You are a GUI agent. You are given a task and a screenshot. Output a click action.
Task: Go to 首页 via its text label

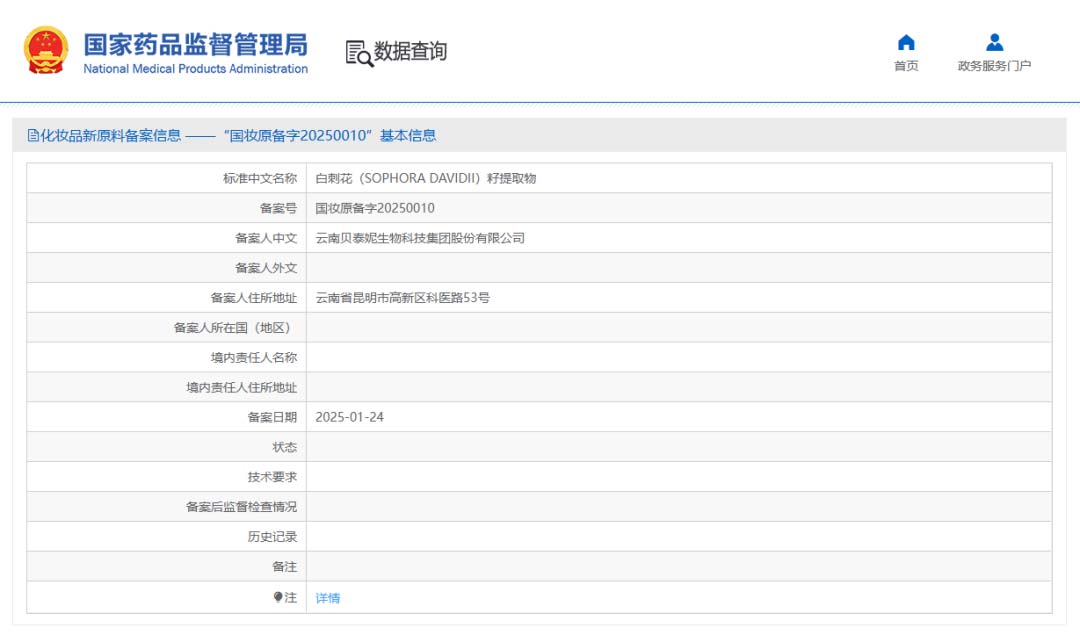point(906,66)
